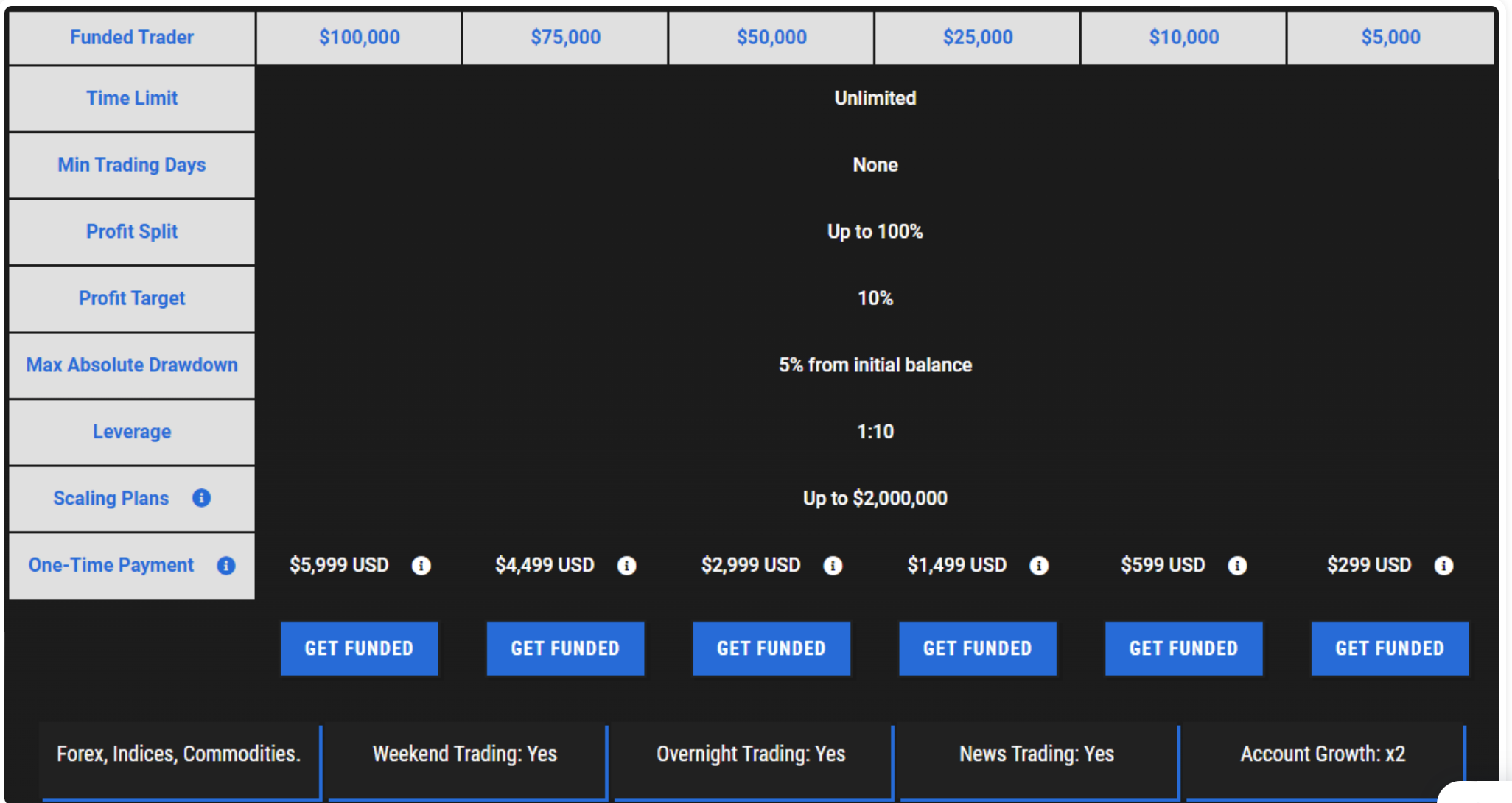This screenshot has width=1512, height=803.
Task: Click the Profit Target row label
Action: pos(132,298)
